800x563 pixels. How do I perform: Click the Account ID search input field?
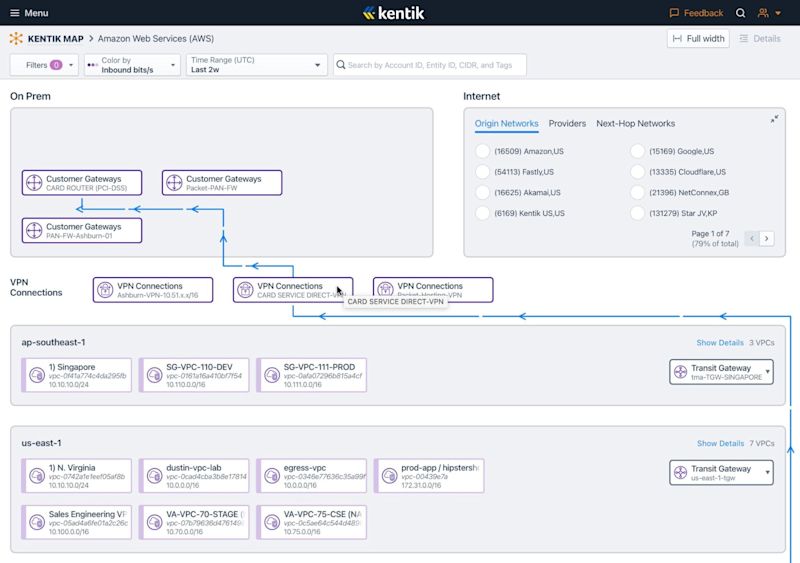430,65
